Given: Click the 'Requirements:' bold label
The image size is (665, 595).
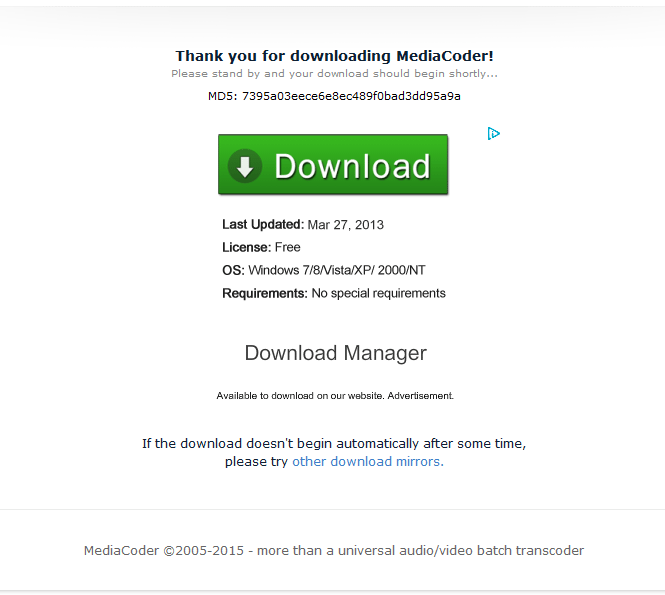Looking at the screenshot, I should pos(265,293).
